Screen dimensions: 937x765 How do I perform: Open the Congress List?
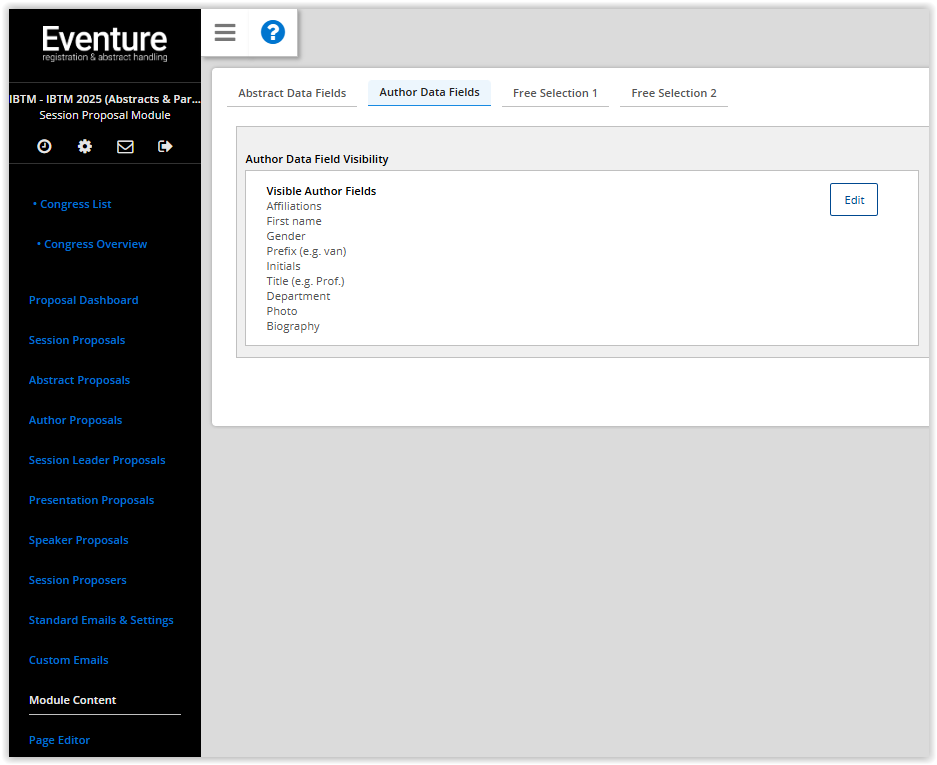(x=75, y=204)
